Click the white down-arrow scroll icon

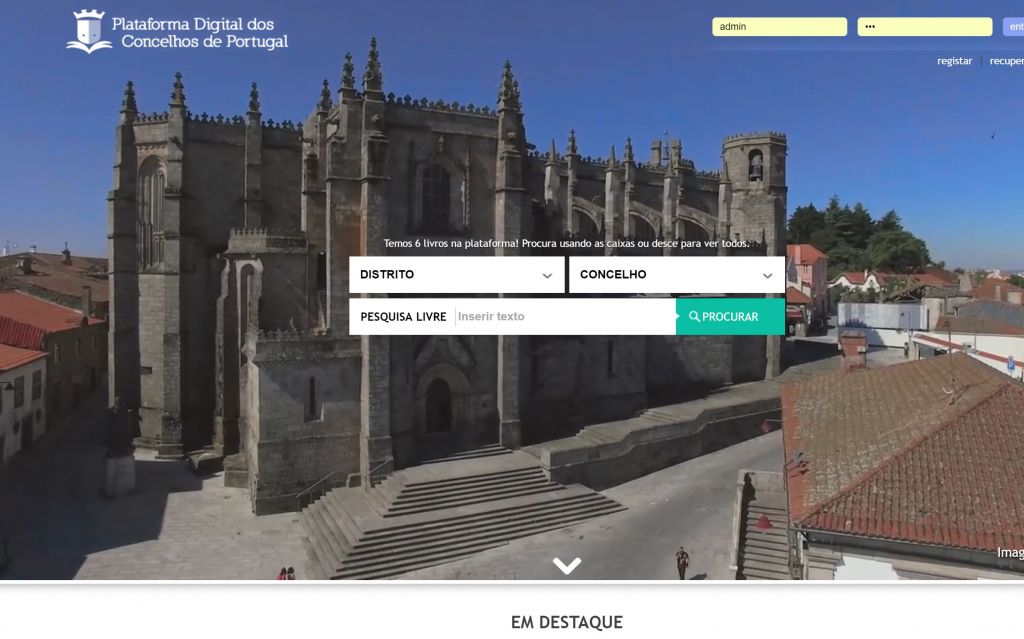tap(567, 566)
